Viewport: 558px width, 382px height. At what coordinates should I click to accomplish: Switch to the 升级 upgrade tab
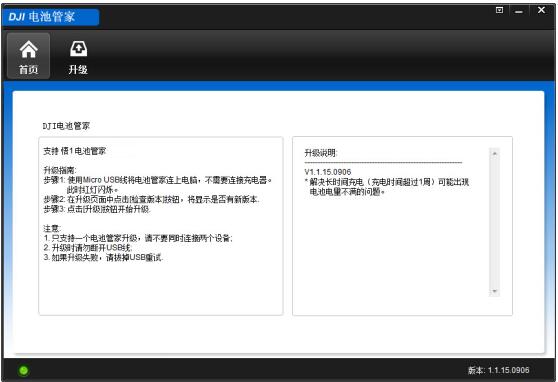[78, 57]
